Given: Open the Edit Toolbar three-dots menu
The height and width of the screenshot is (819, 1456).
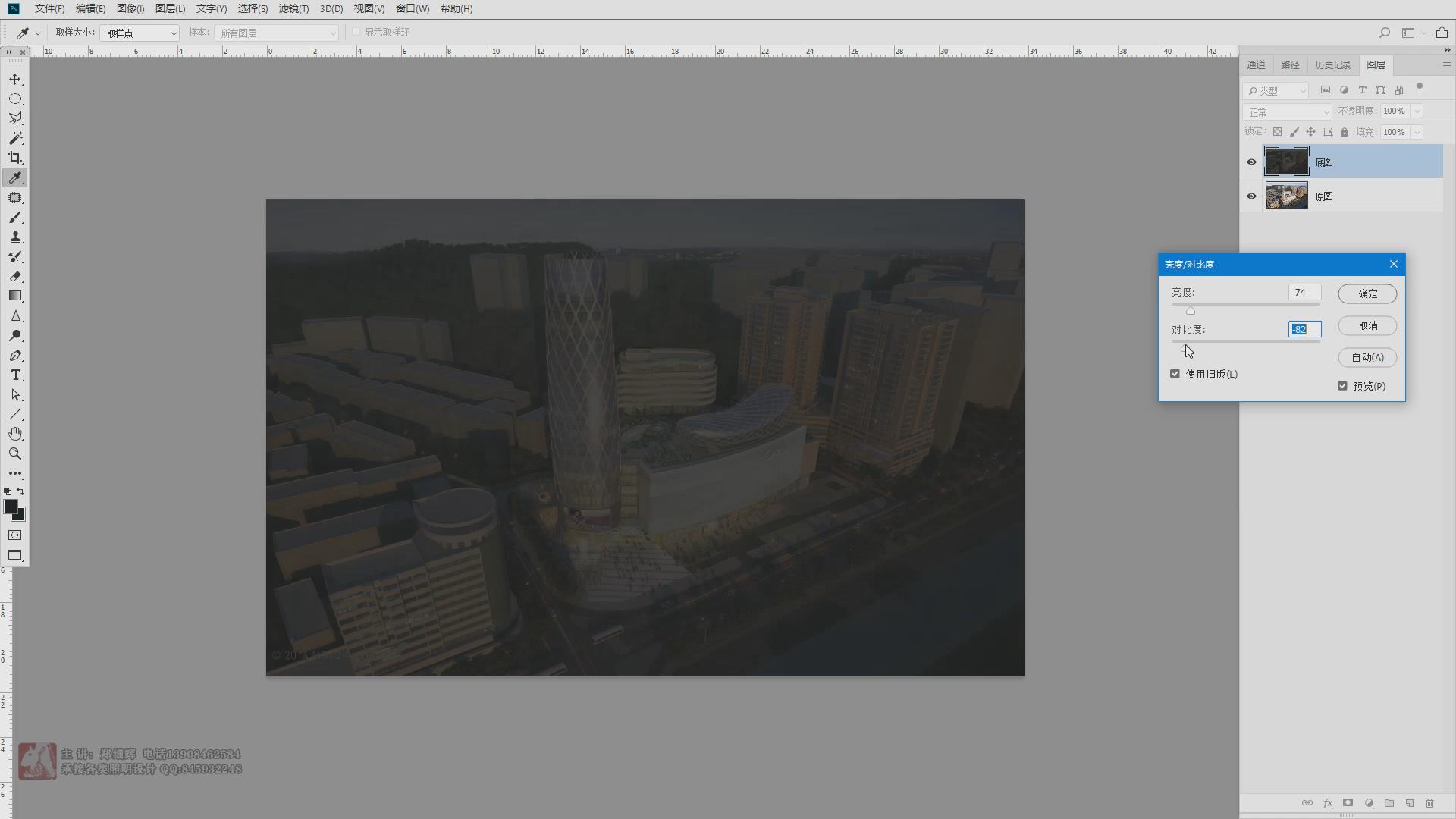Looking at the screenshot, I should (15, 473).
